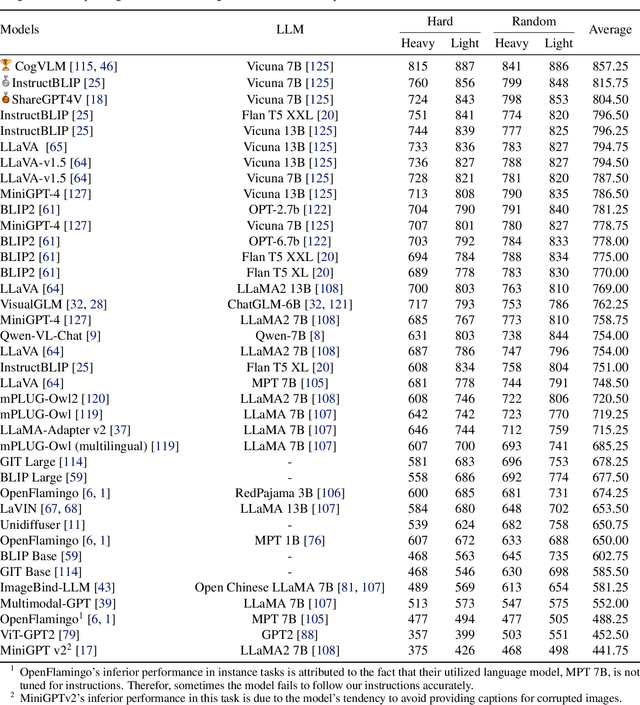
Task: Open citation 8 after Qwen-7B
Action: coord(317,336)
